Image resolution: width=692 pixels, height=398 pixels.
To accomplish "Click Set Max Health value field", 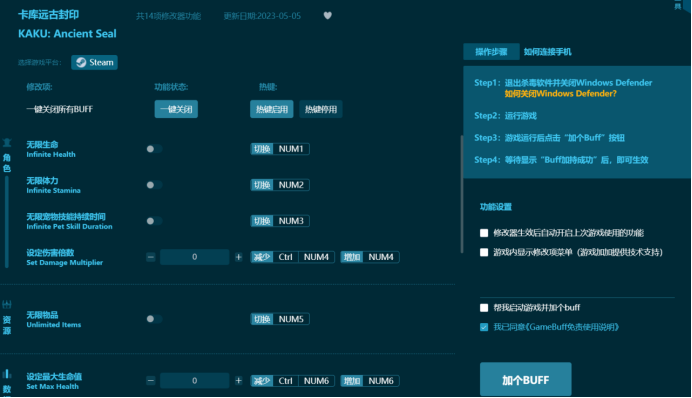I will (194, 381).
